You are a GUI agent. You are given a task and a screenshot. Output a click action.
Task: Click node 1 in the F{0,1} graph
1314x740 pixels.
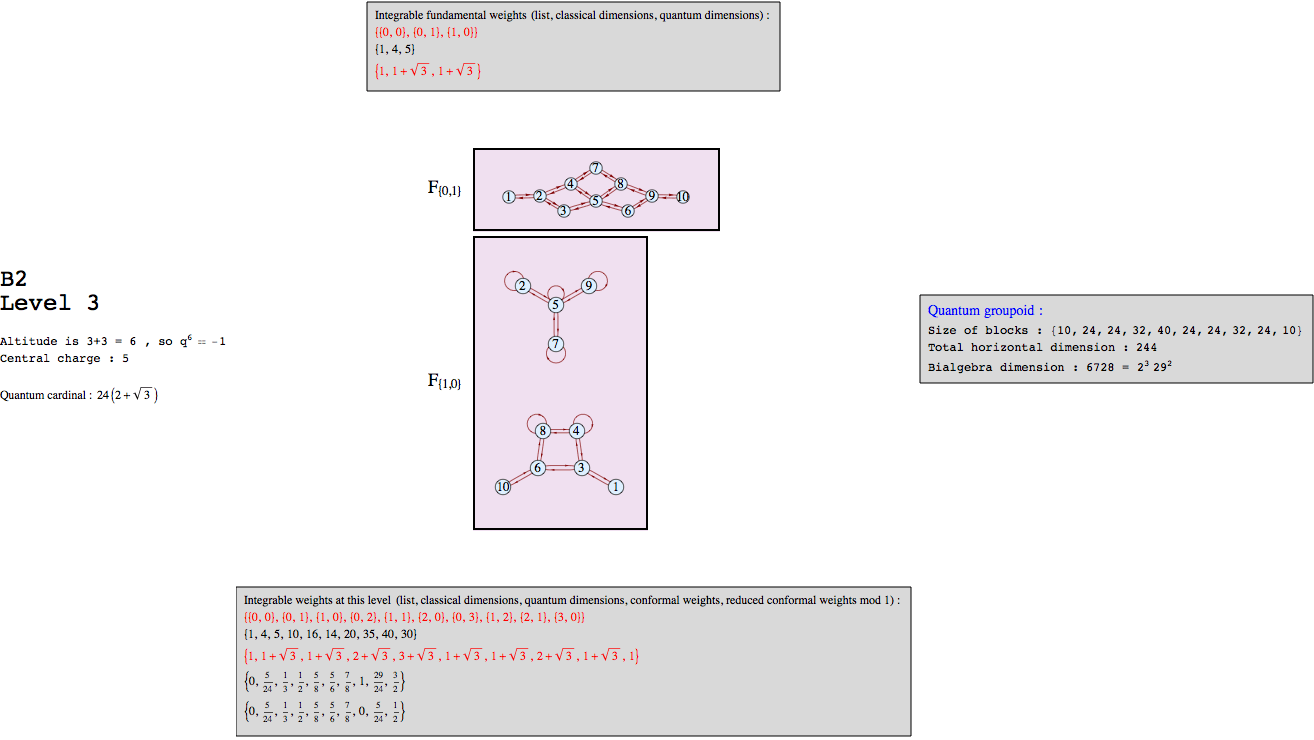509,197
